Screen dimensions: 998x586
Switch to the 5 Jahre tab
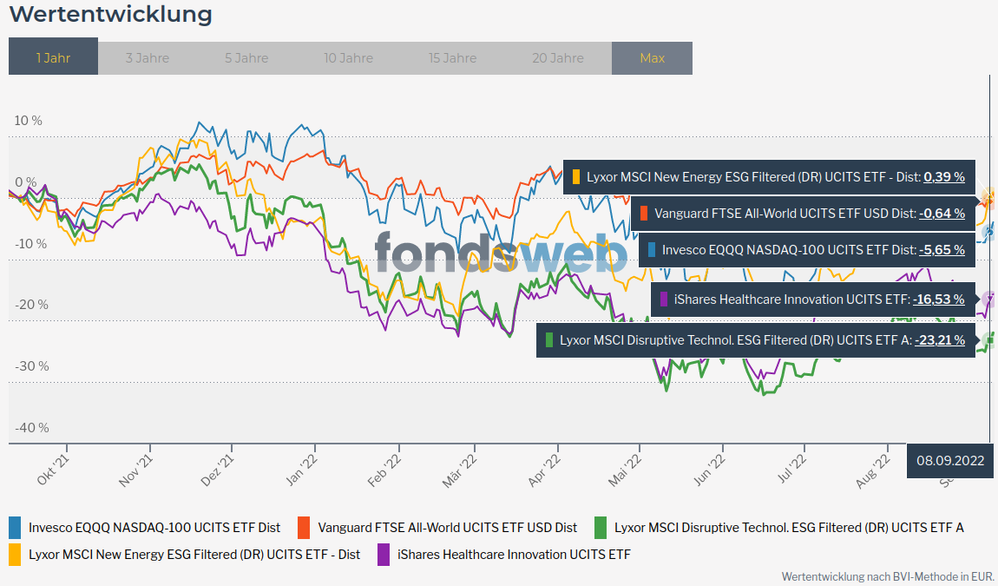(245, 58)
